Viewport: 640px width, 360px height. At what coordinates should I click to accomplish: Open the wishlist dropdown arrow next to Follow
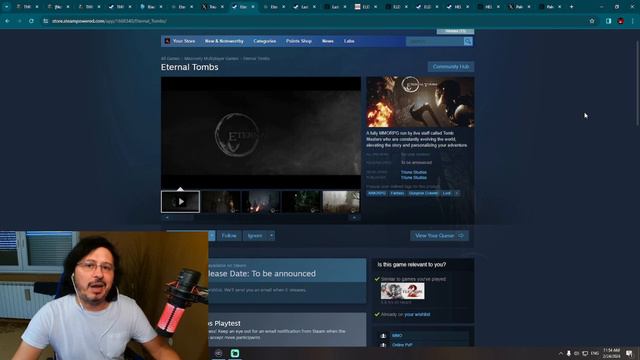tap(211, 236)
